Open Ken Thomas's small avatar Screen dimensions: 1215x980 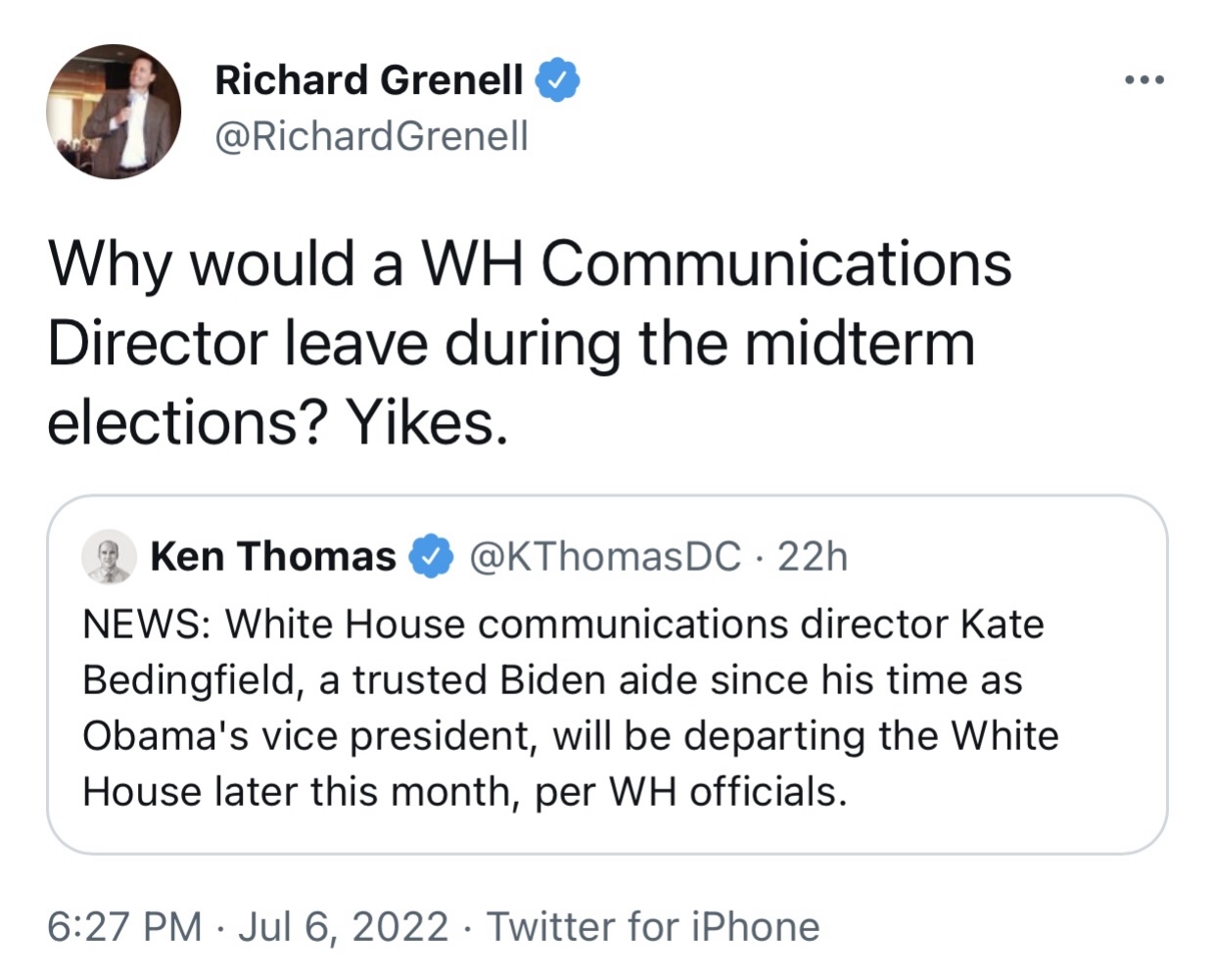tap(109, 557)
